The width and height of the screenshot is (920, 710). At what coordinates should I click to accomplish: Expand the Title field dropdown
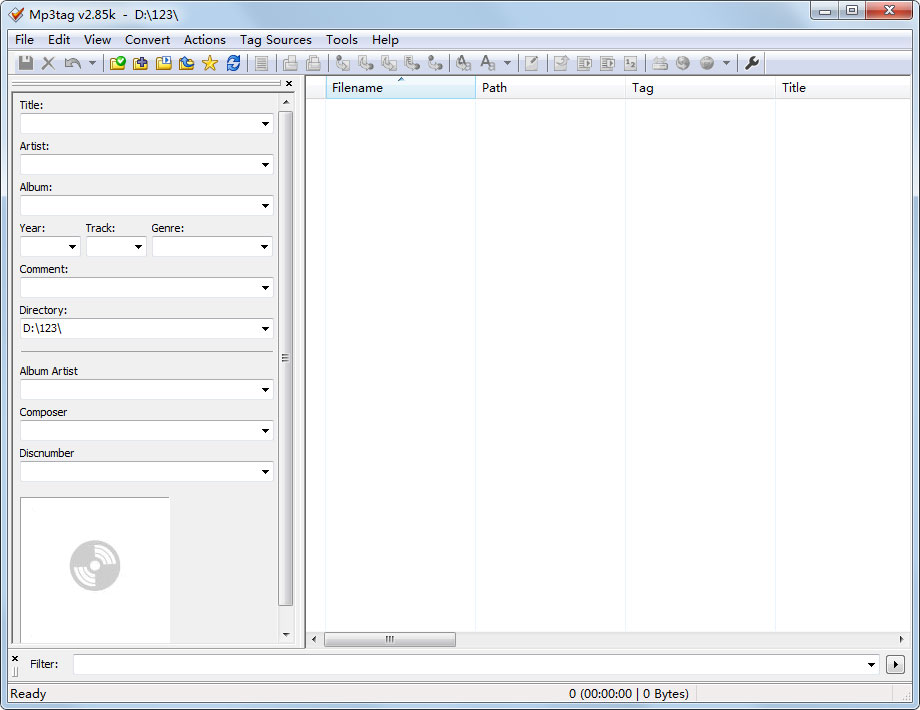[x=265, y=124]
